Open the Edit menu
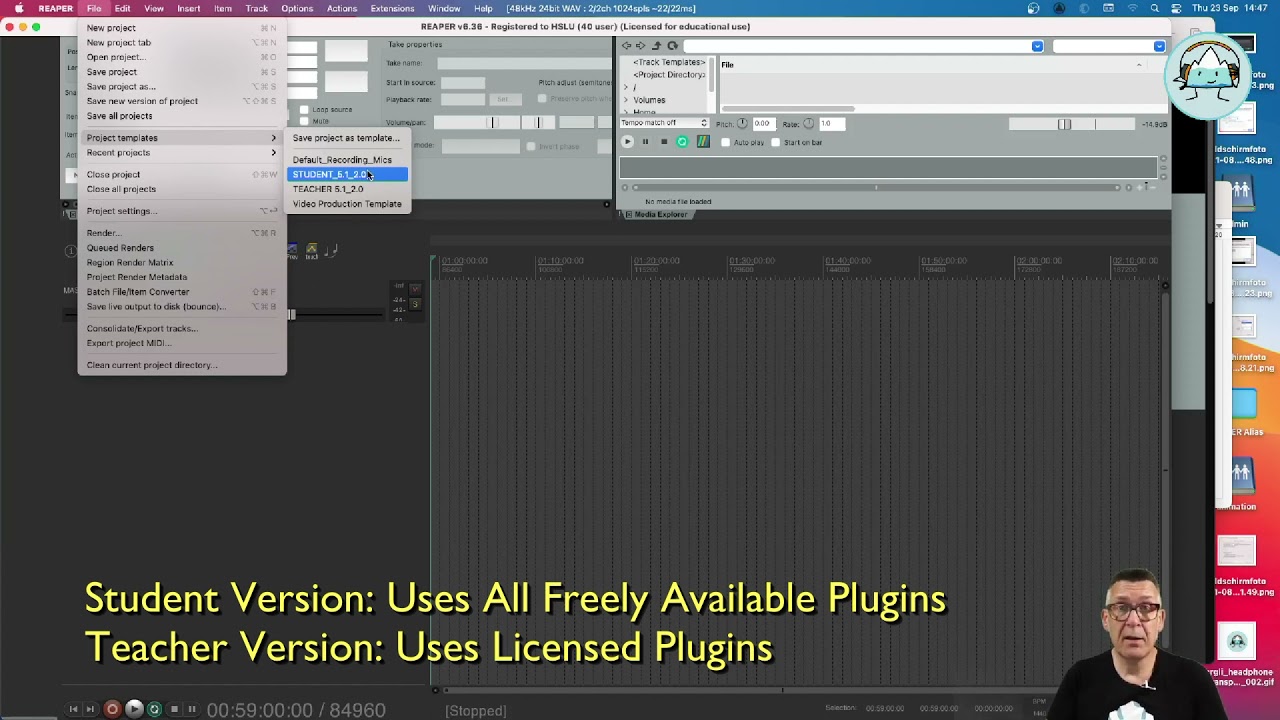Image resolution: width=1280 pixels, height=720 pixels. click(x=122, y=8)
